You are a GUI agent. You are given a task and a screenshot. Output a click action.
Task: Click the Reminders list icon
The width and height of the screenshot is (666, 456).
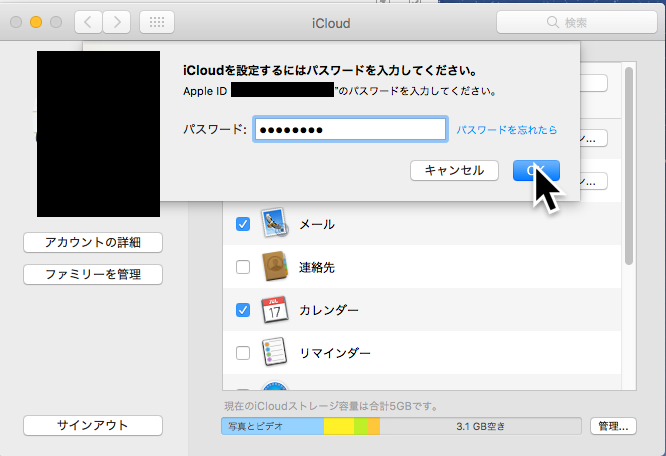coord(274,353)
